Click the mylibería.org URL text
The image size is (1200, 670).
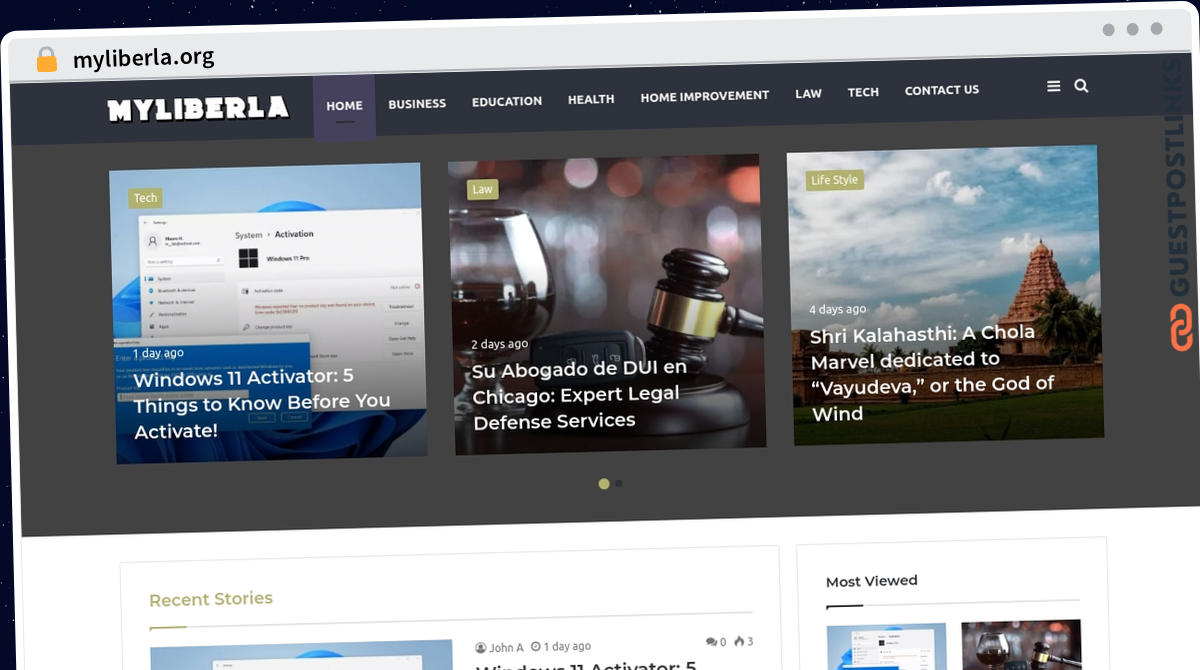pyautogui.click(x=144, y=58)
